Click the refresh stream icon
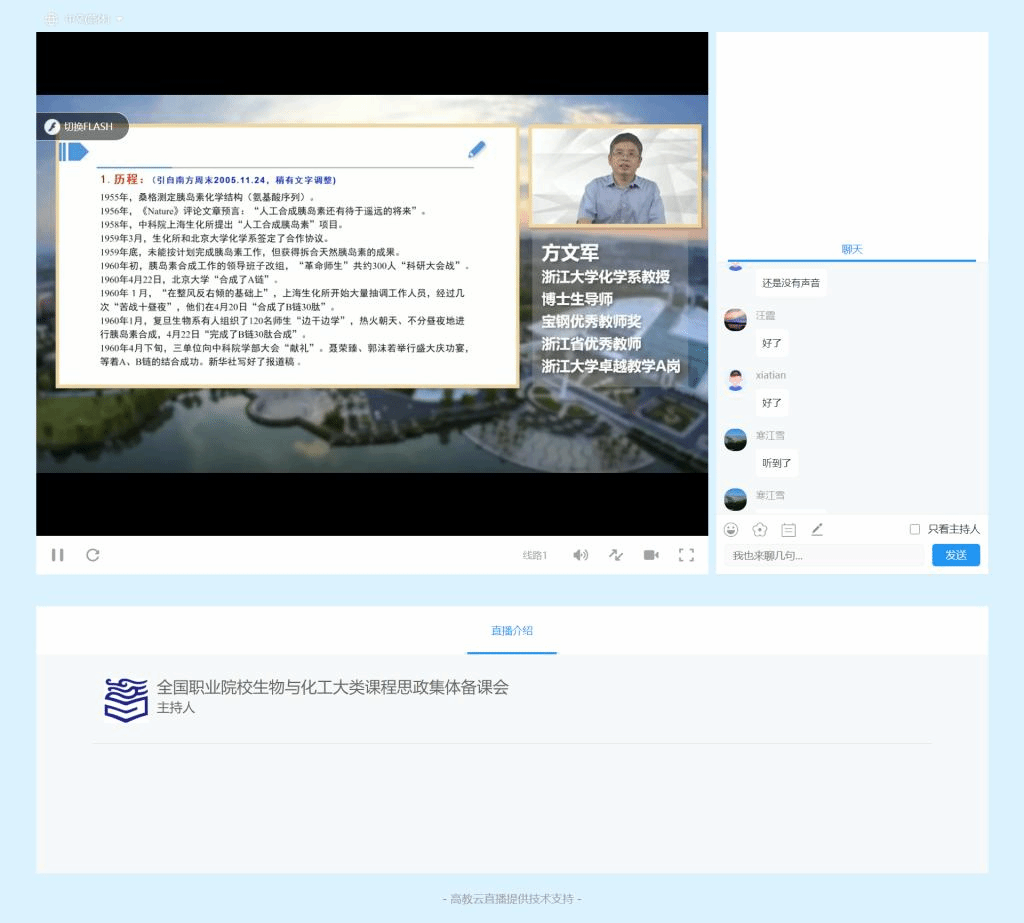 coord(93,555)
